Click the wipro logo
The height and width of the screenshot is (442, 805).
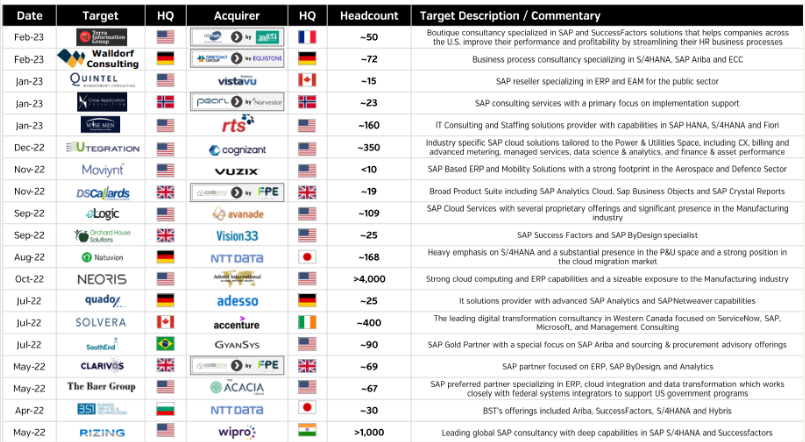pyautogui.click(x=237, y=432)
